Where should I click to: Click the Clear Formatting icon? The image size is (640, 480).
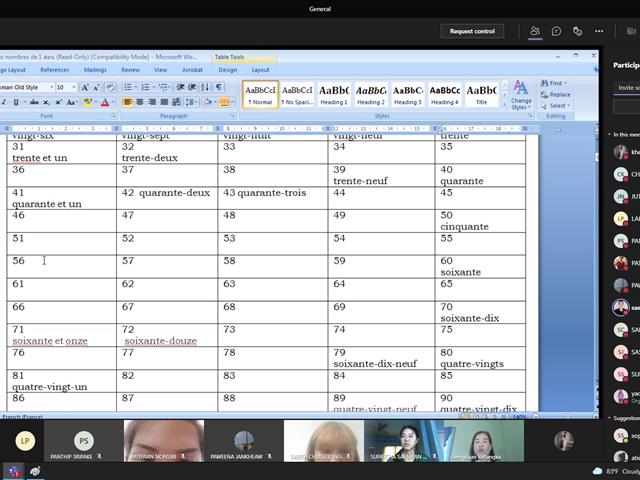tap(110, 87)
